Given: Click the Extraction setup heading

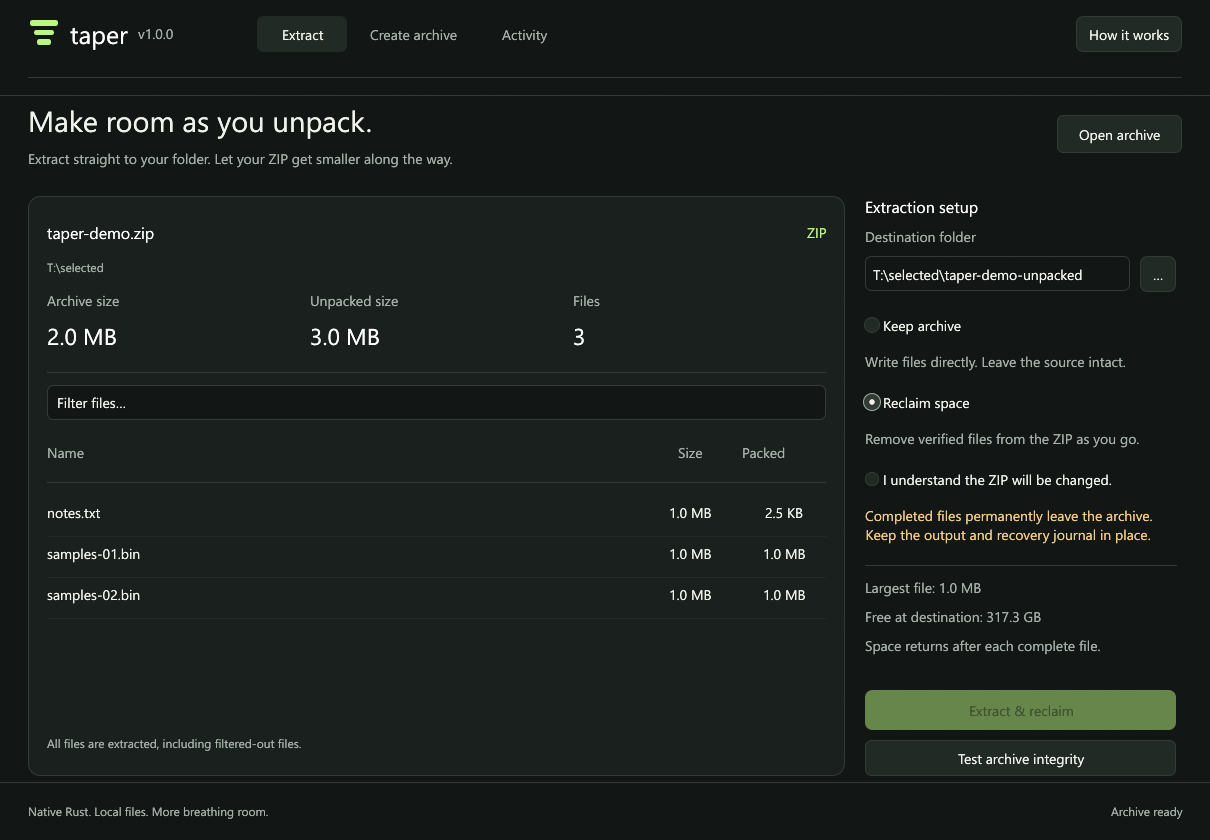Looking at the screenshot, I should pyautogui.click(x=921, y=208).
